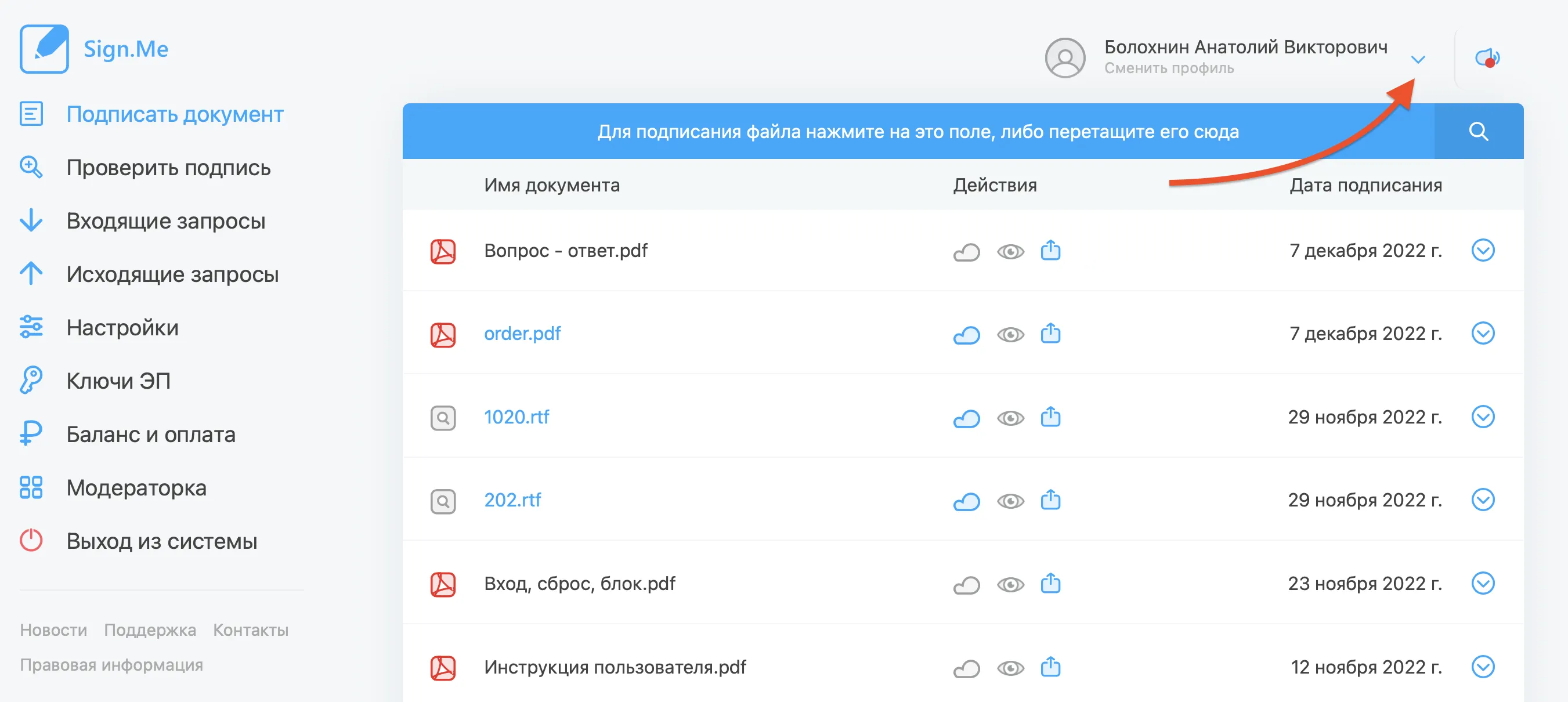
Task: Click the cloud icon for order.pdf
Action: tap(967, 335)
